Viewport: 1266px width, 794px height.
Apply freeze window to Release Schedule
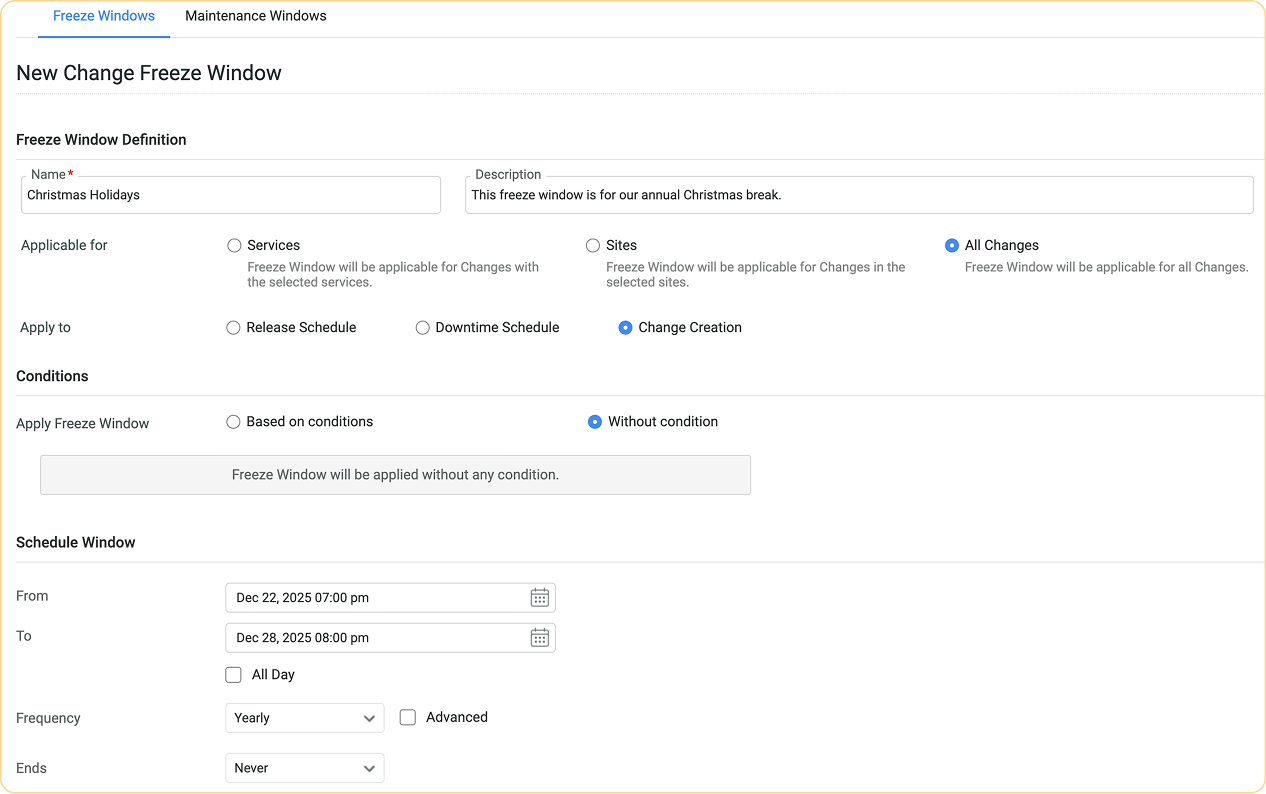[x=233, y=327]
